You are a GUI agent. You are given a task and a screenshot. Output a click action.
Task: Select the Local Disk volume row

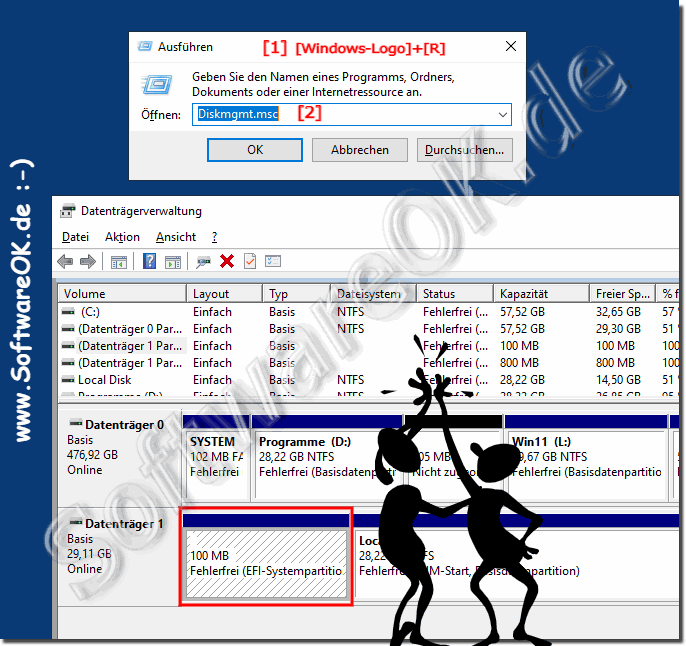[369, 380]
